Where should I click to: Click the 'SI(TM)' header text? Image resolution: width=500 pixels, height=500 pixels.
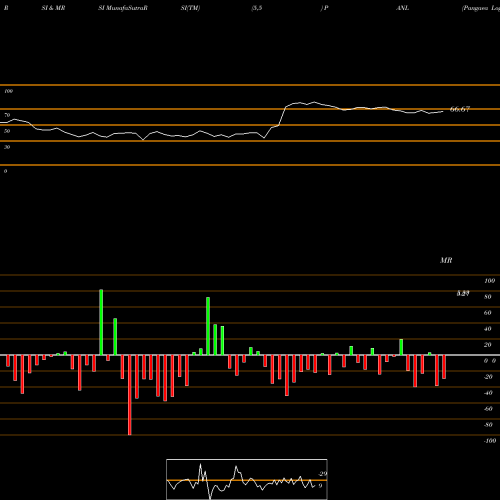190,8
